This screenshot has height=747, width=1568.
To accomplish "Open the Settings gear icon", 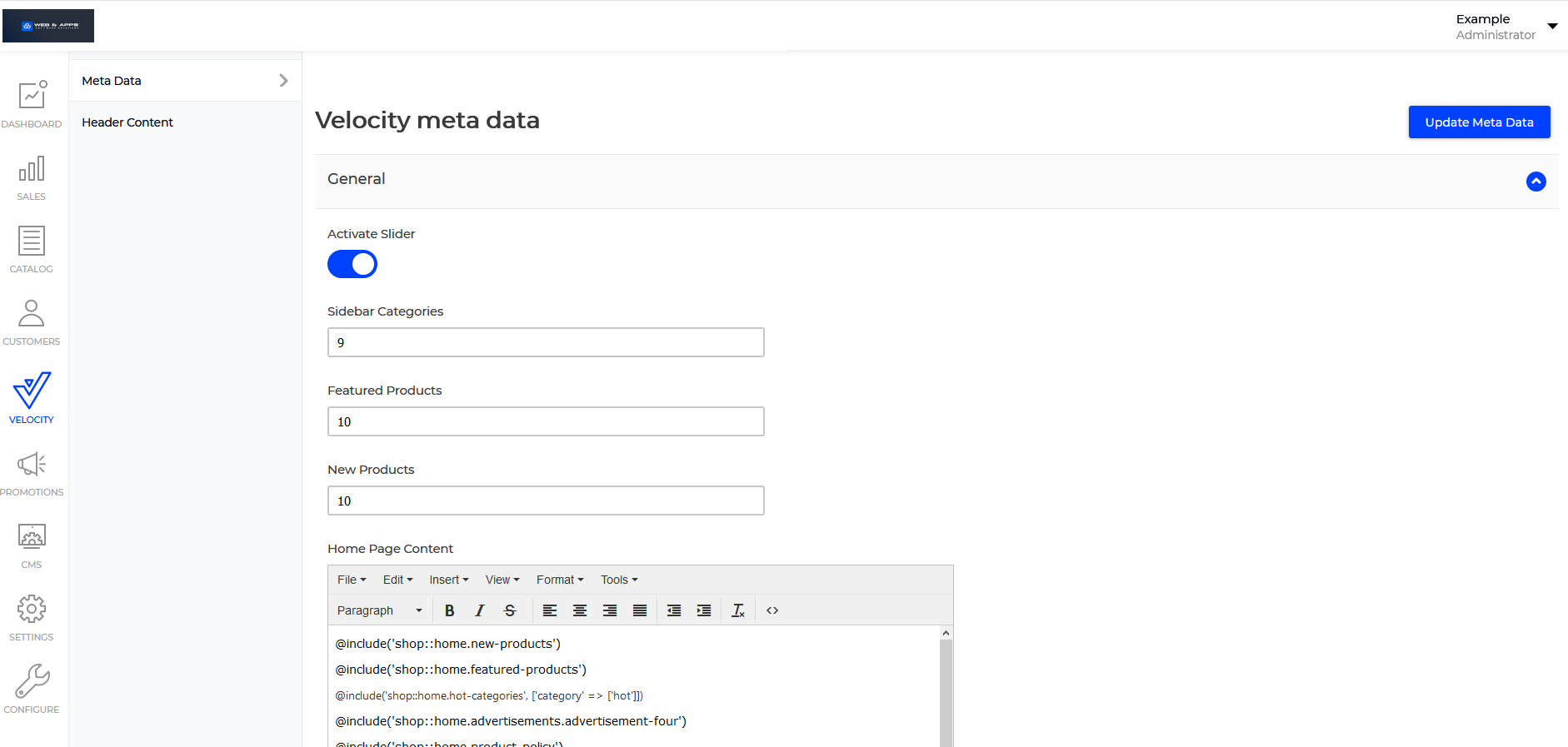I will click(x=32, y=609).
